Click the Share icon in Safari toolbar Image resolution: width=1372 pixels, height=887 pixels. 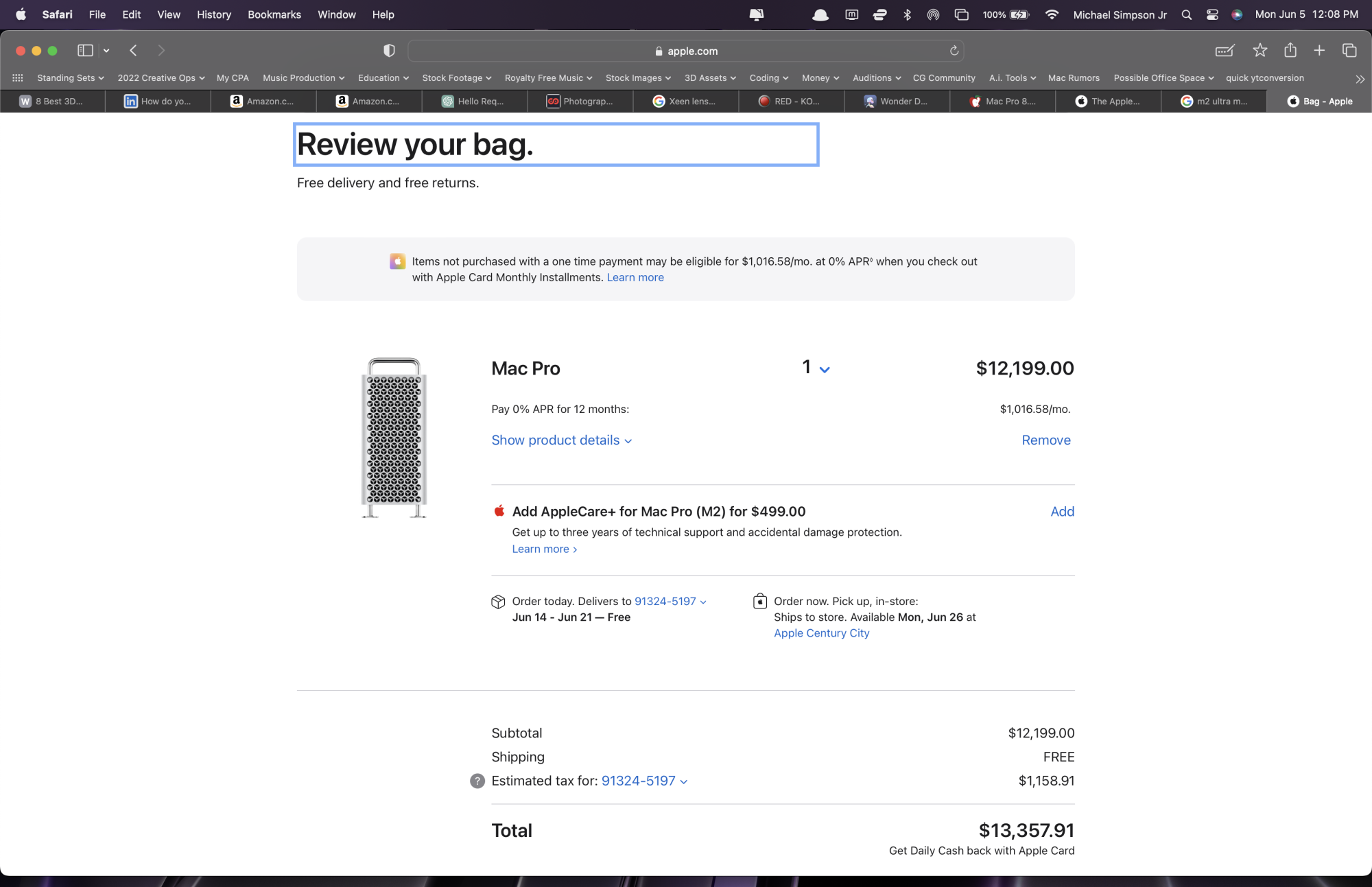[1290, 51]
